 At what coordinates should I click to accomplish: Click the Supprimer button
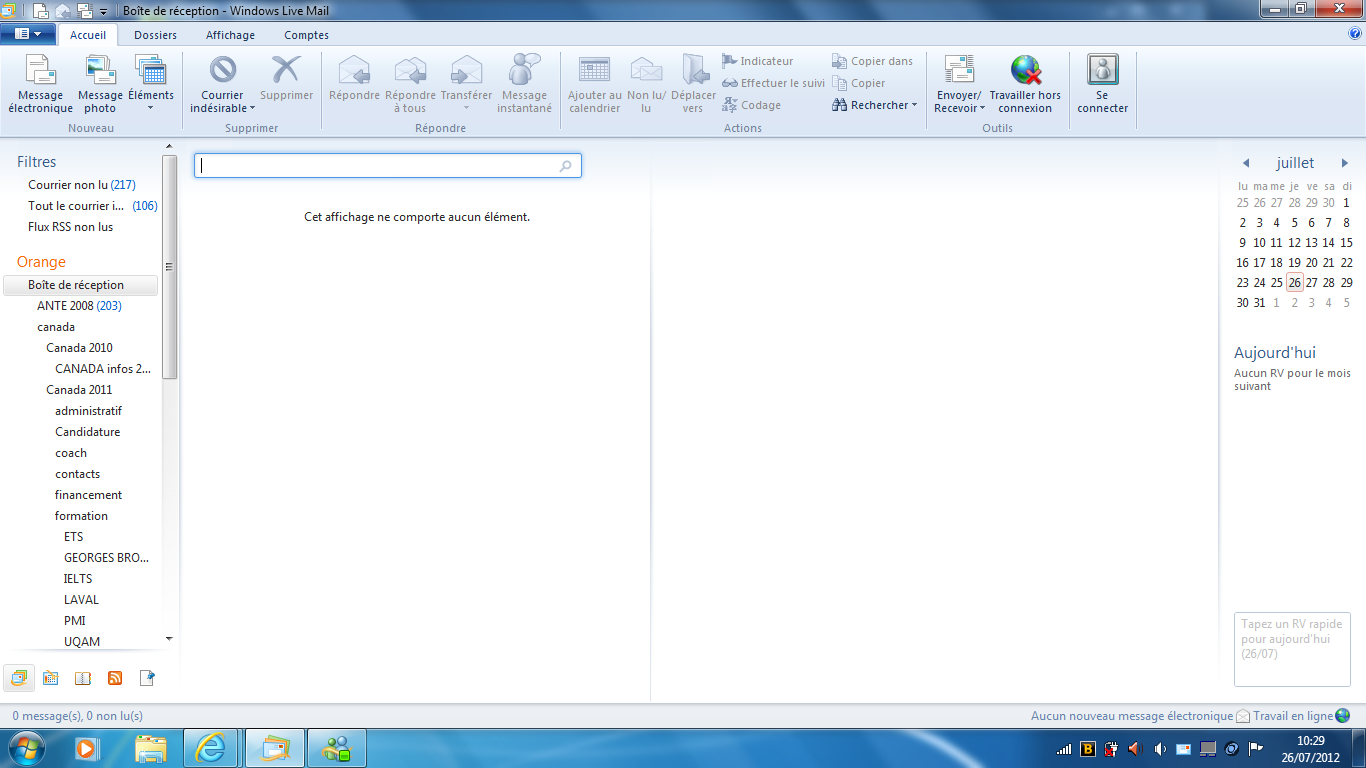pyautogui.click(x=287, y=79)
